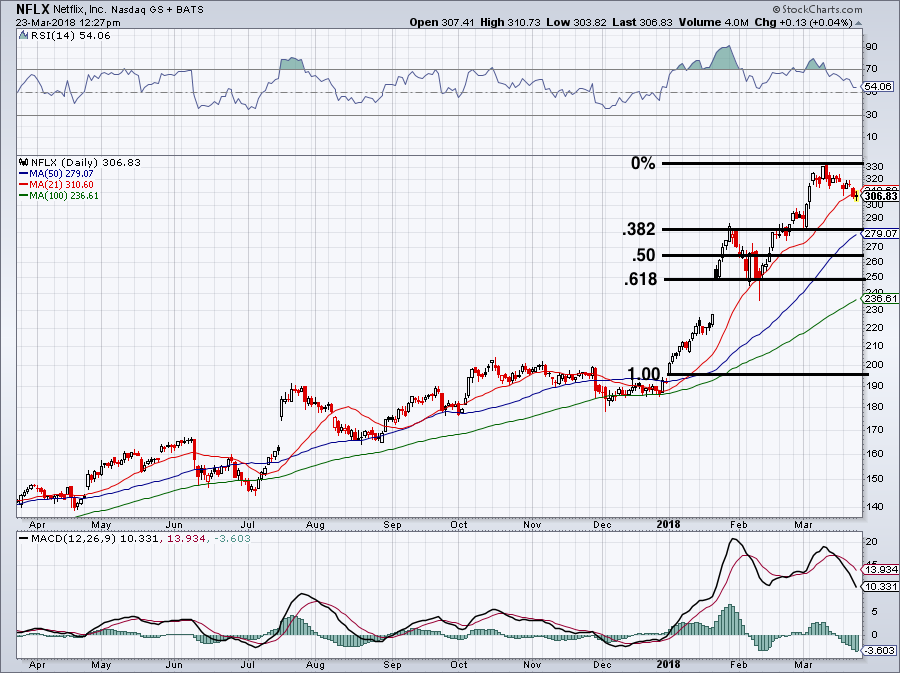
Task: Click '2018' on the price chart date axis
Action: (x=669, y=525)
